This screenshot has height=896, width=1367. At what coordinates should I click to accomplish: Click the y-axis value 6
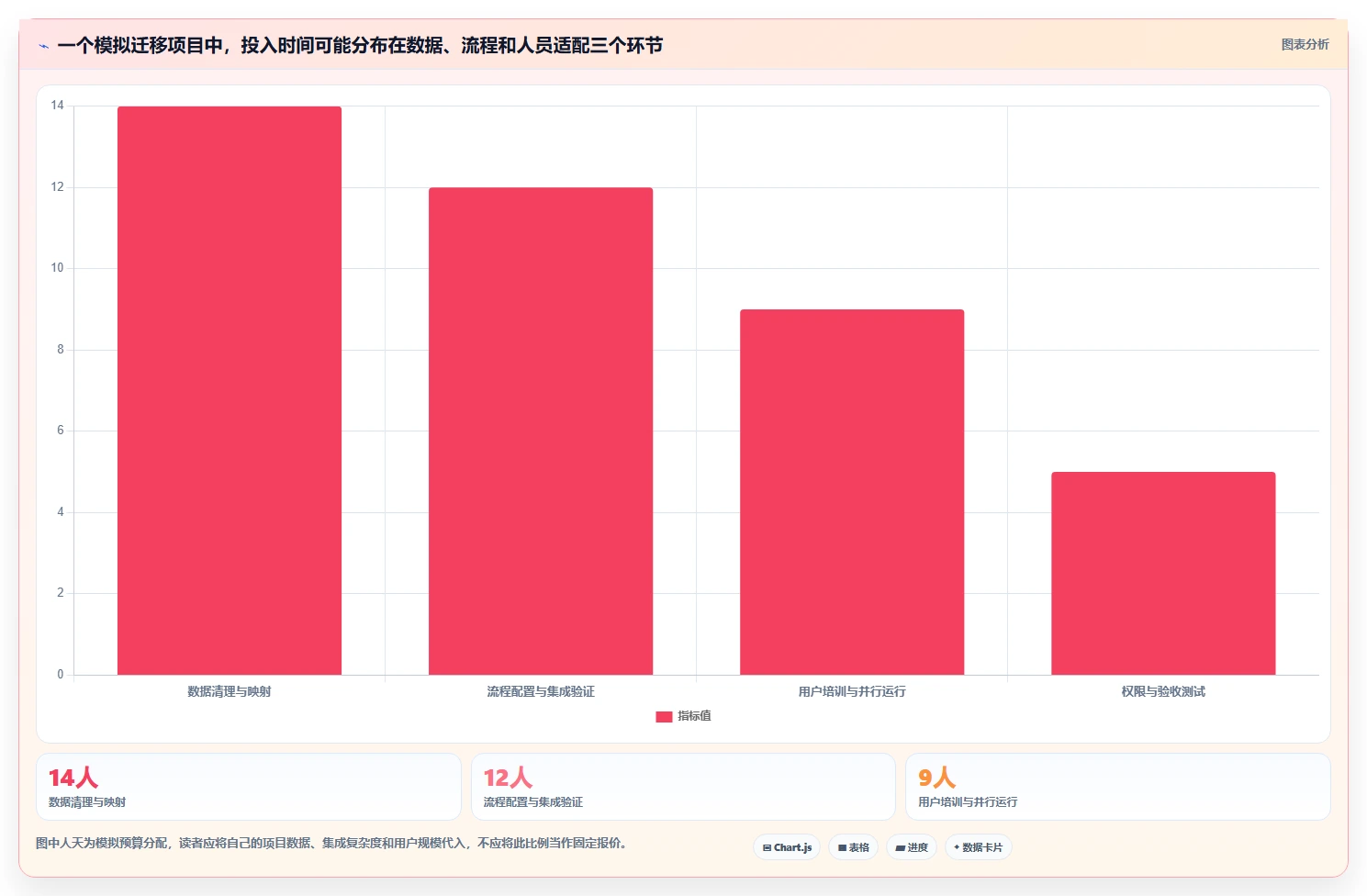(61, 431)
